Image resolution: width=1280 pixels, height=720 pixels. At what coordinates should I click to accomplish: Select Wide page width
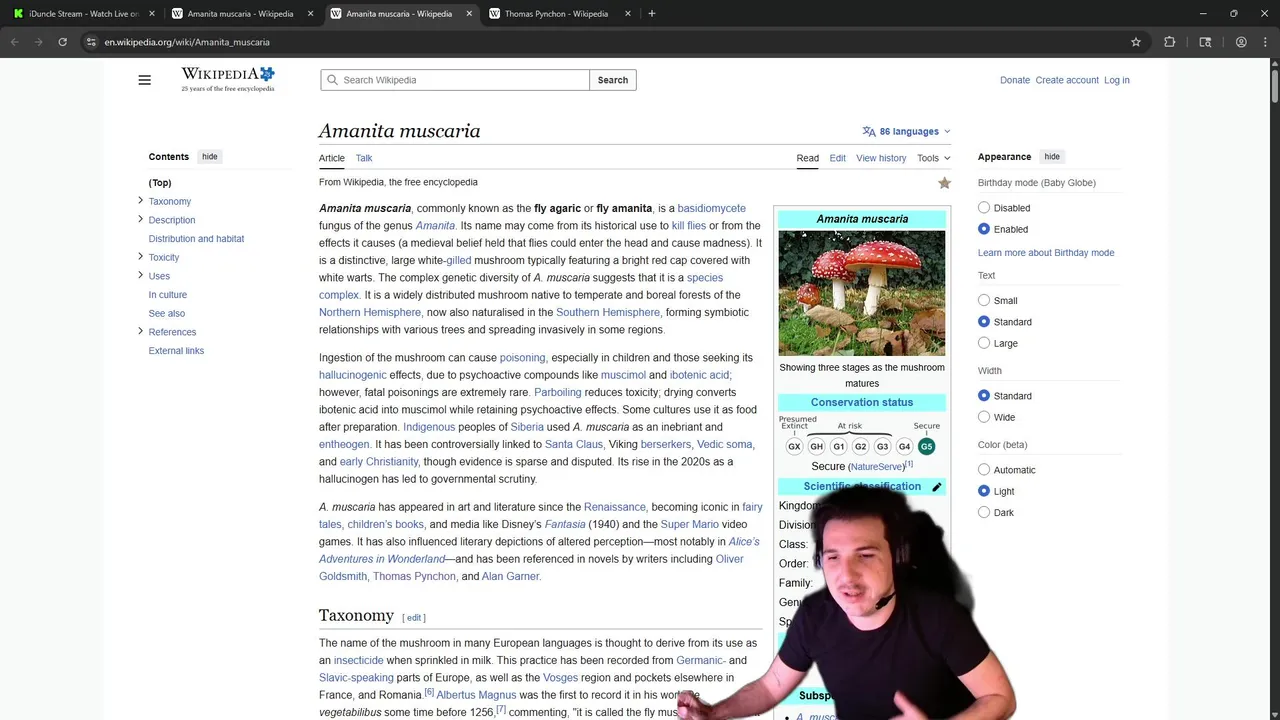984,417
